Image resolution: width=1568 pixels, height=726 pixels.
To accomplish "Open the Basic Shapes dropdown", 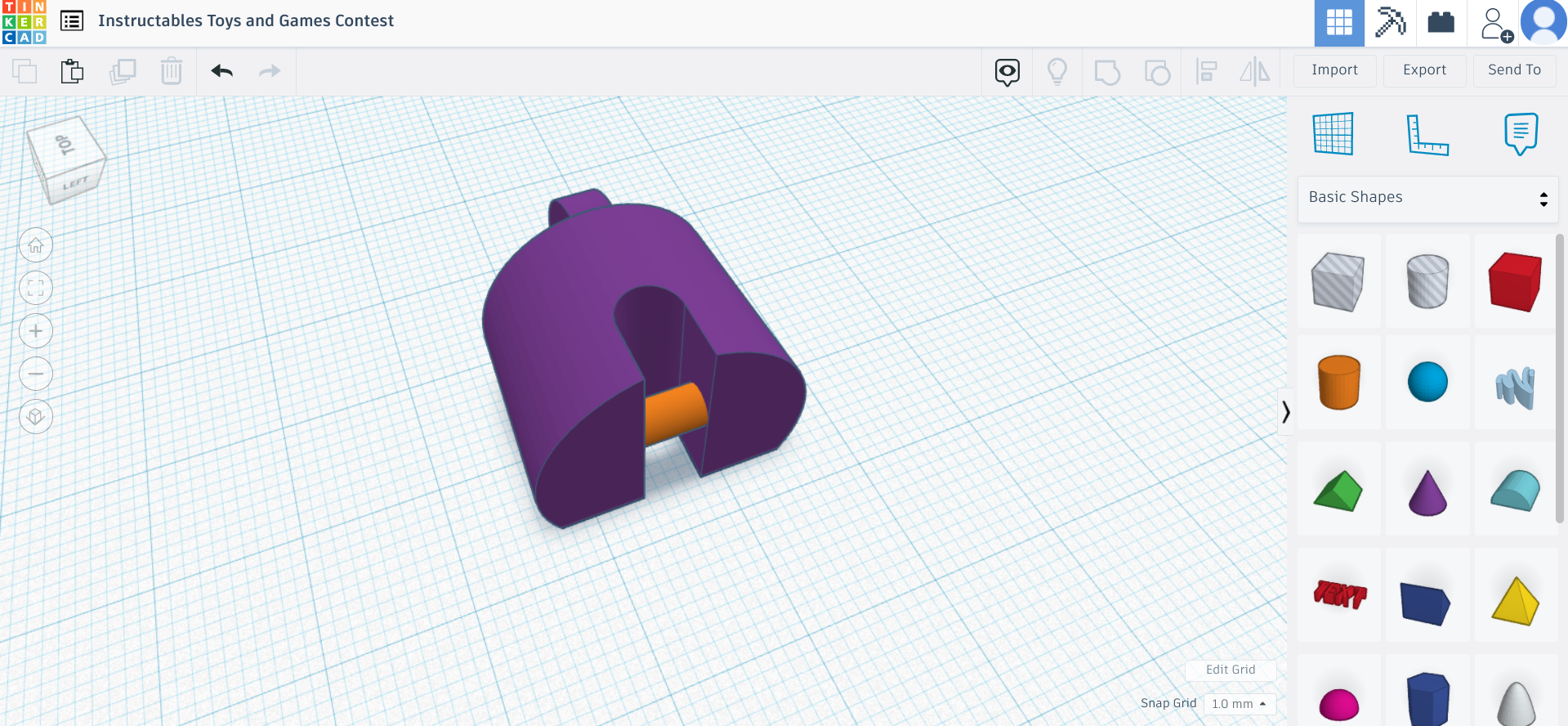I will (x=1428, y=198).
